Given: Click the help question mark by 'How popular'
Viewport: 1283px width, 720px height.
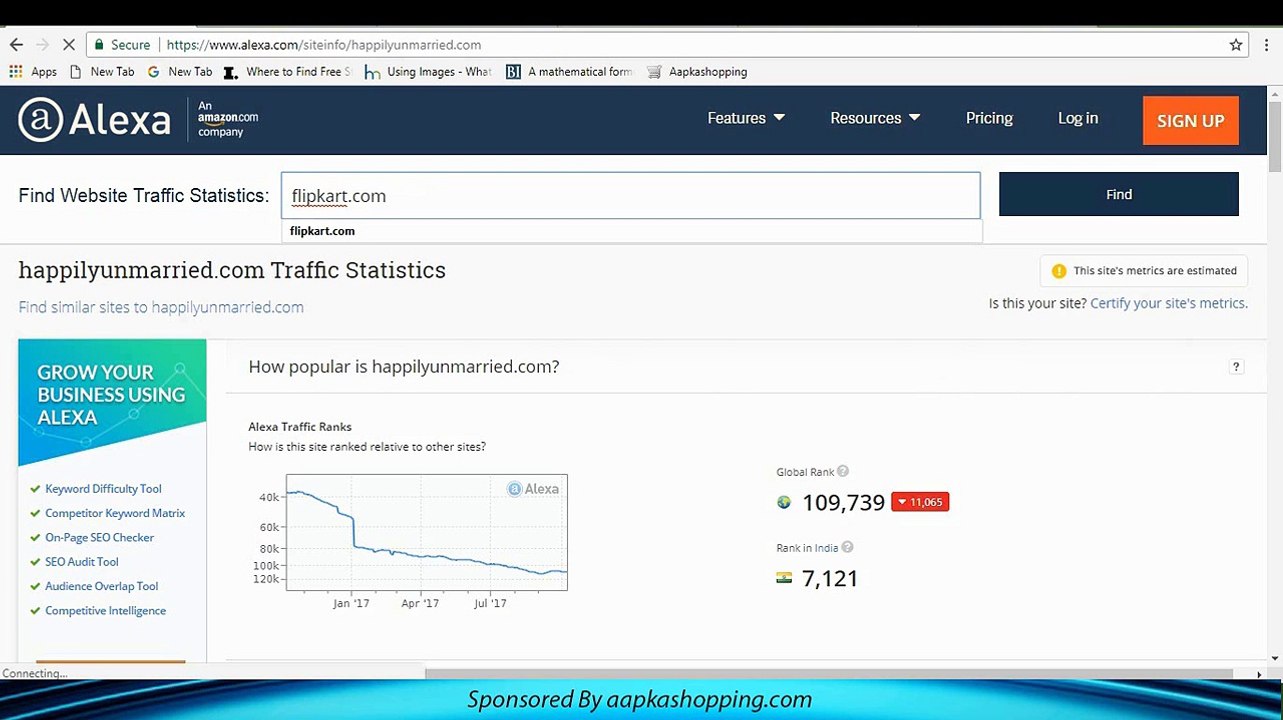Looking at the screenshot, I should click(x=1236, y=367).
